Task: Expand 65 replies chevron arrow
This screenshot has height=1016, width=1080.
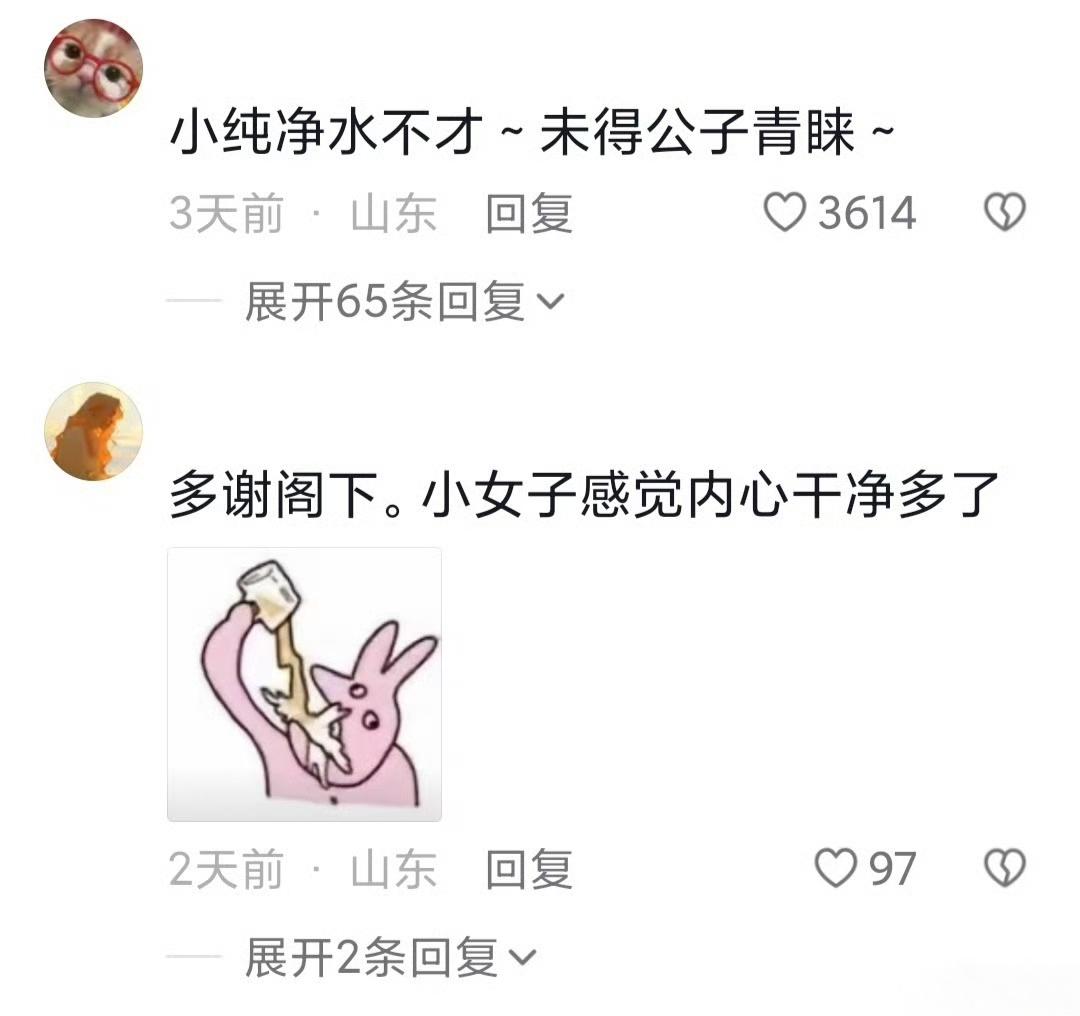Action: click(x=550, y=302)
